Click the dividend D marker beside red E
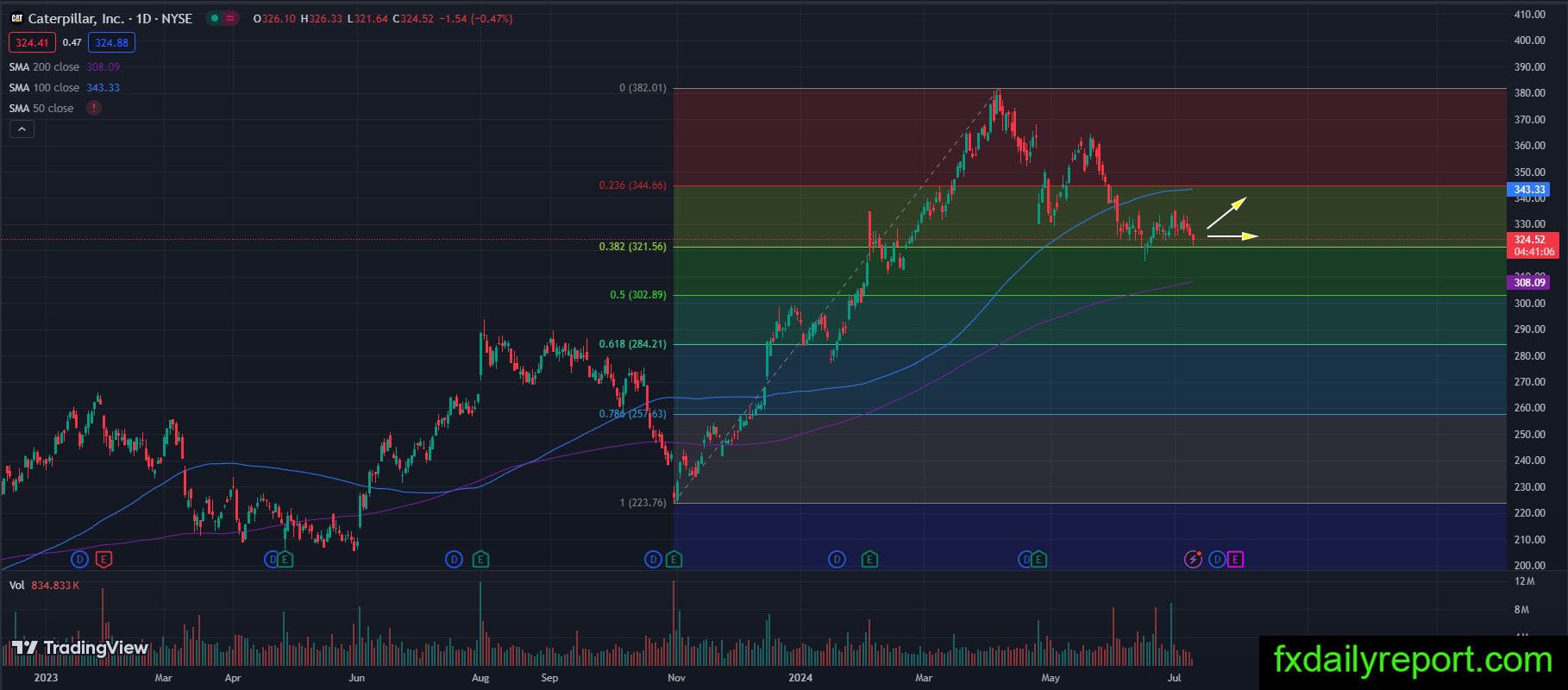1568x690 pixels. 80,560
